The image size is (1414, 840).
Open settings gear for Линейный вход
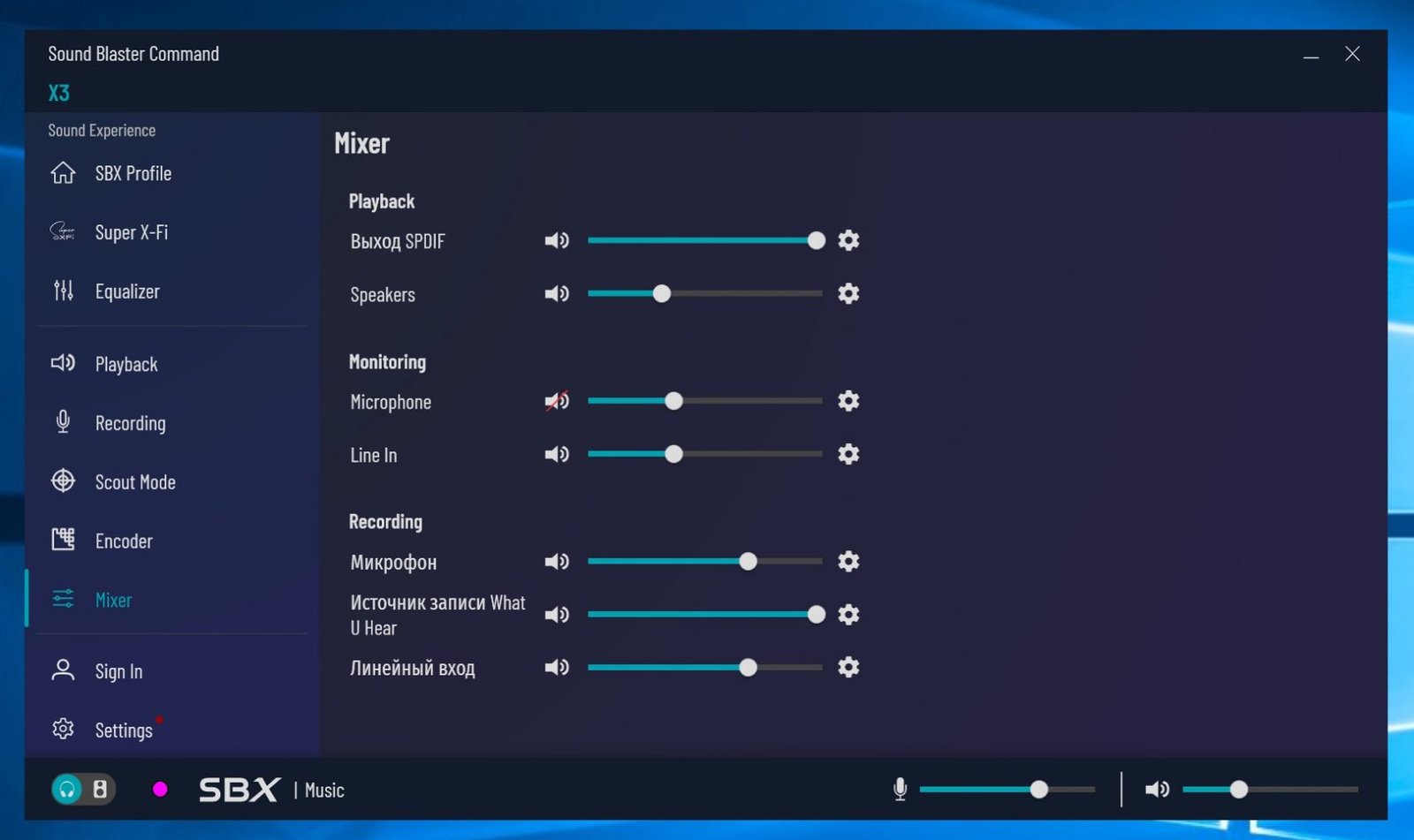[848, 667]
